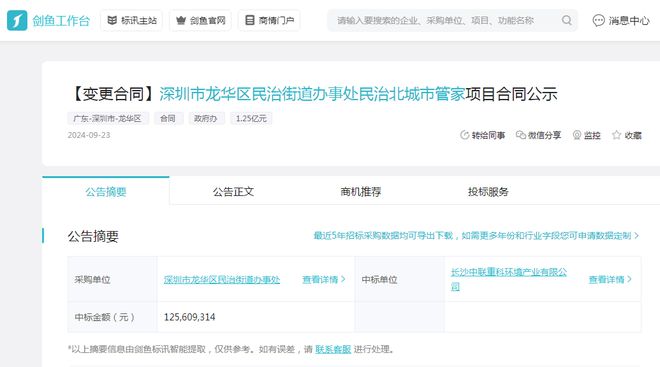Image resolution: width=660 pixels, height=367 pixels.
Task: Click the magnifier search icon
Action: click(x=567, y=20)
